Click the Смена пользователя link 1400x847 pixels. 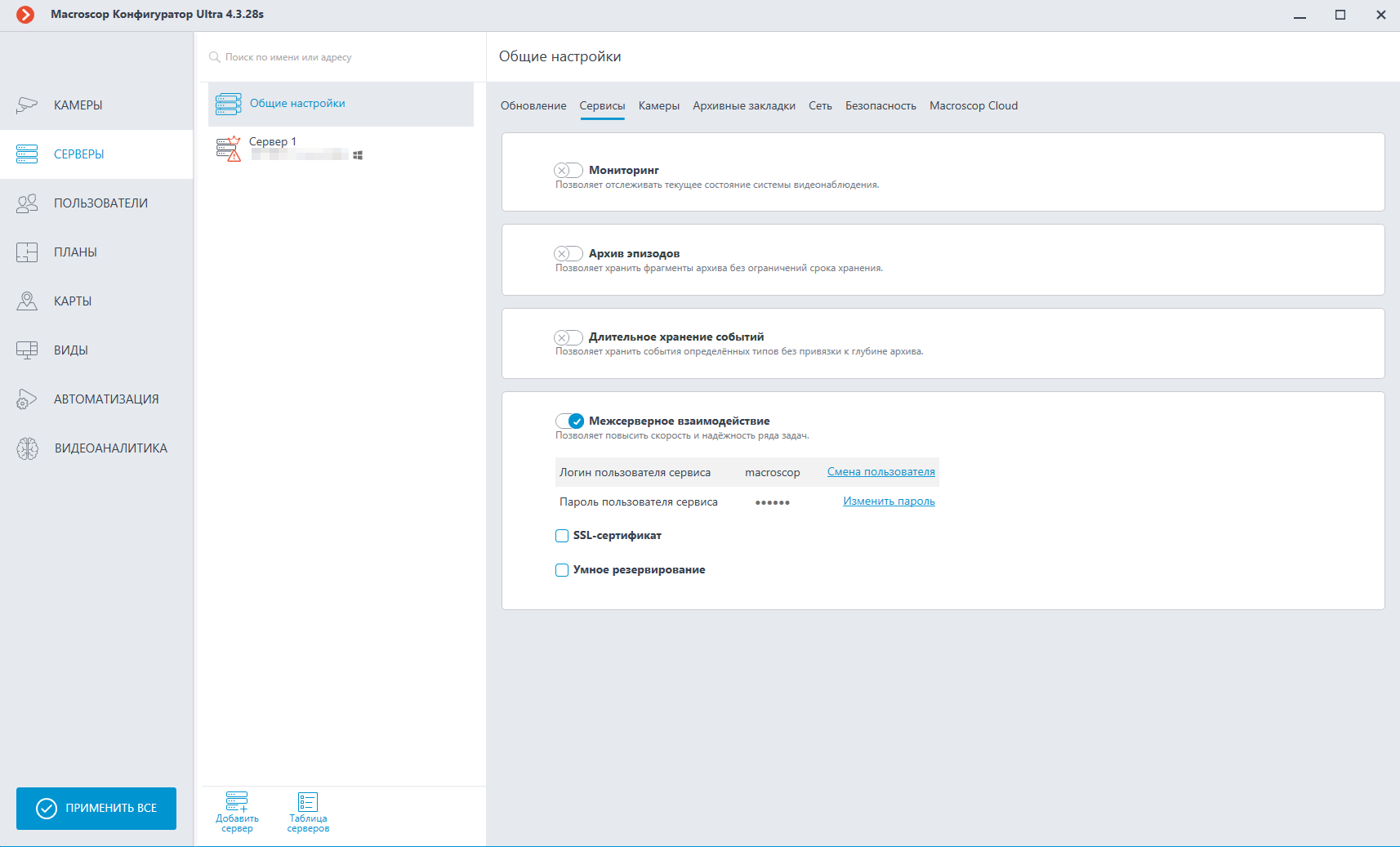pos(881,471)
